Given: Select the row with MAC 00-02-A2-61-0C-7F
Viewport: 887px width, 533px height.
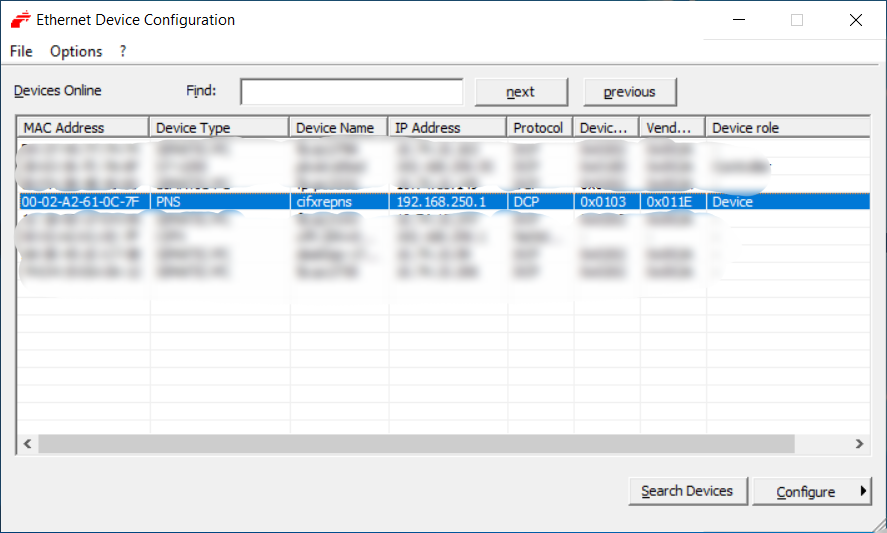Looking at the screenshot, I should 80,201.
